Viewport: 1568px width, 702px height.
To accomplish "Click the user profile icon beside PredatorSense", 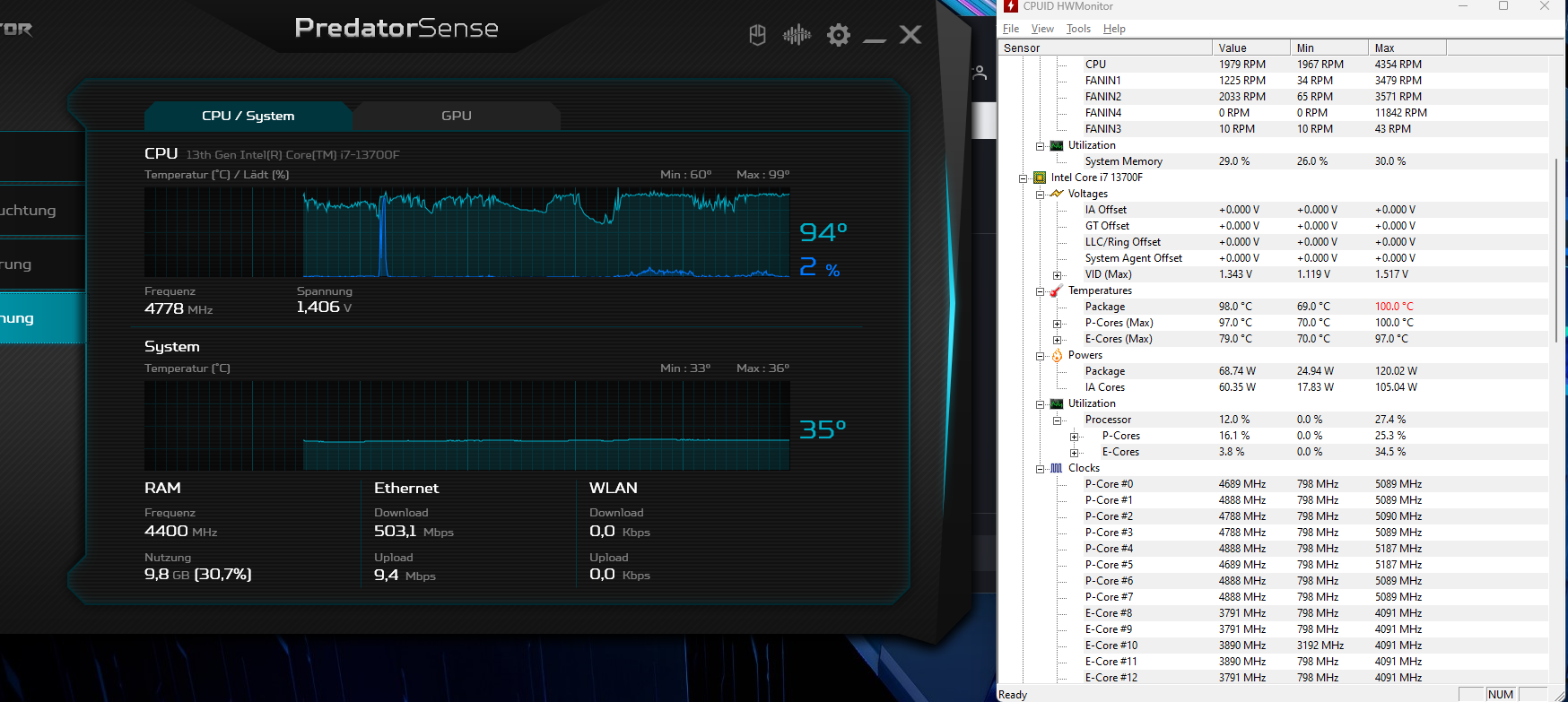I will [x=980, y=73].
